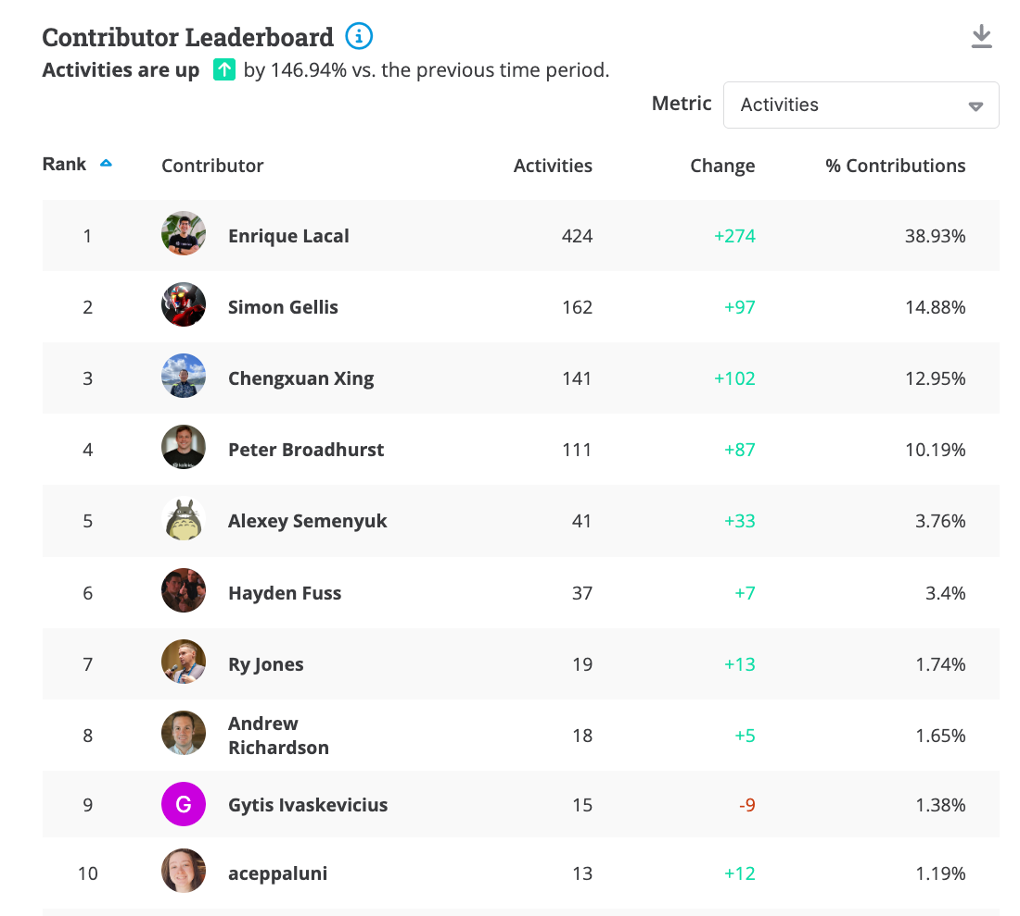This screenshot has width=1020, height=916.
Task: Download the leaderboard with the download icon
Action: [981, 36]
